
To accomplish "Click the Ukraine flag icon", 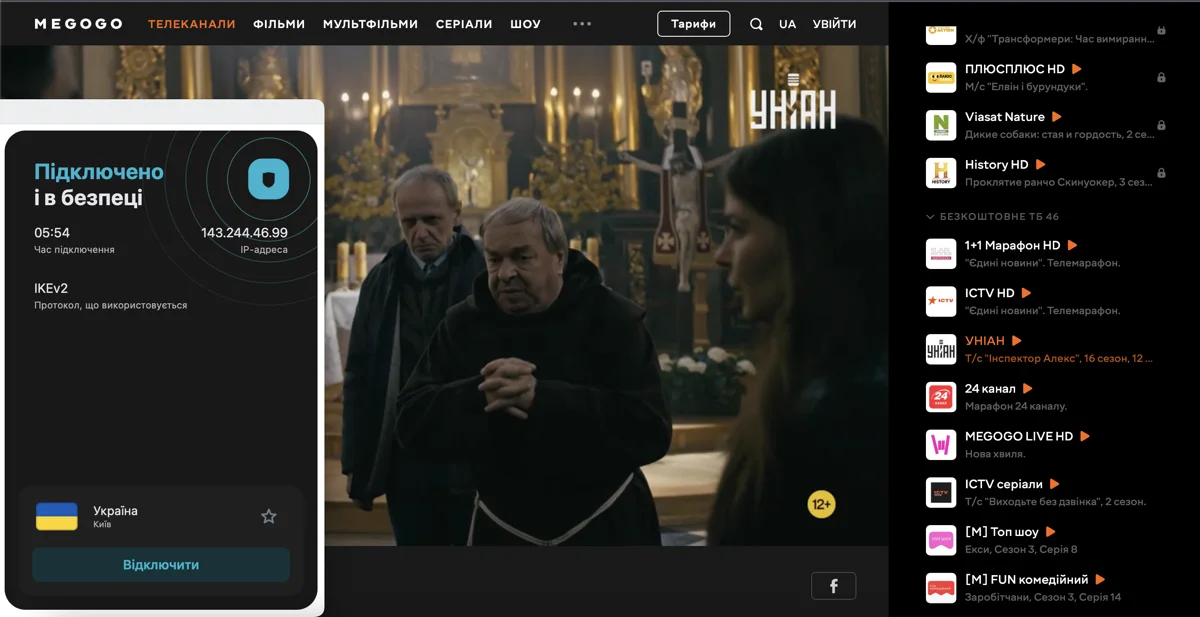I will (57, 516).
